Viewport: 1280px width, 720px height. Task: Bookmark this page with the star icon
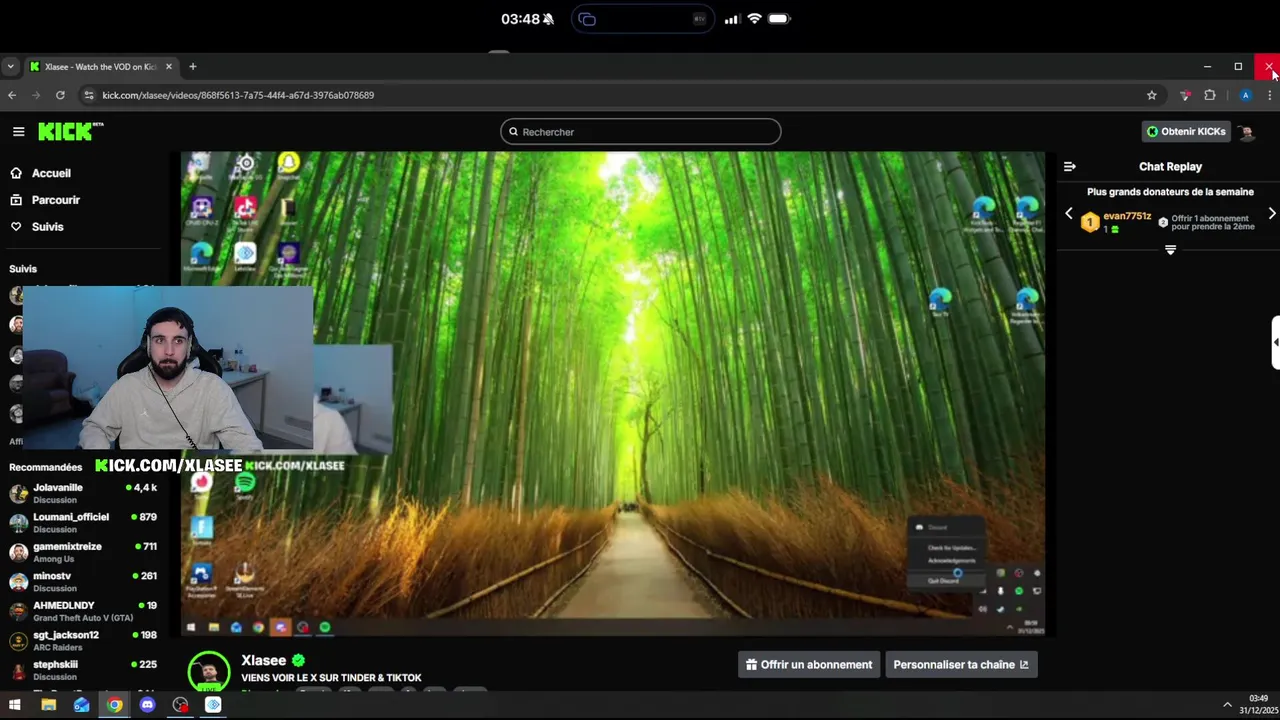[x=1151, y=95]
